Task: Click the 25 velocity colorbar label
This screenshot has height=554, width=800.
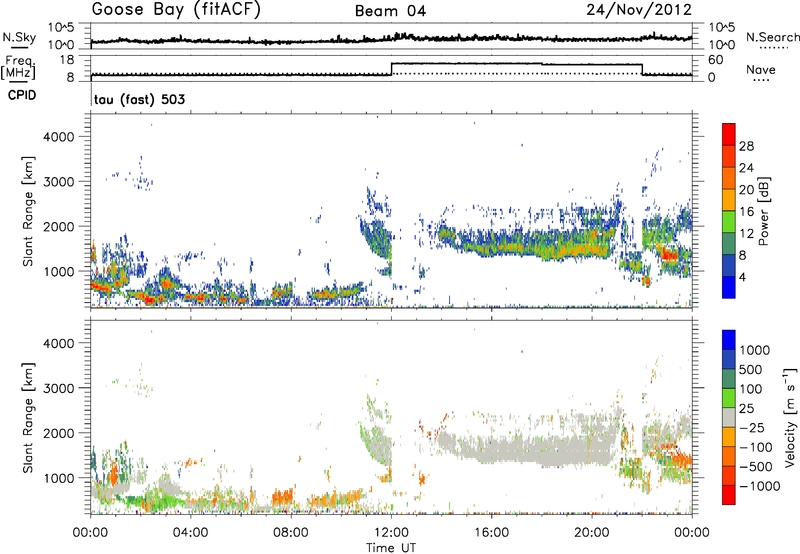Action: coord(746,409)
